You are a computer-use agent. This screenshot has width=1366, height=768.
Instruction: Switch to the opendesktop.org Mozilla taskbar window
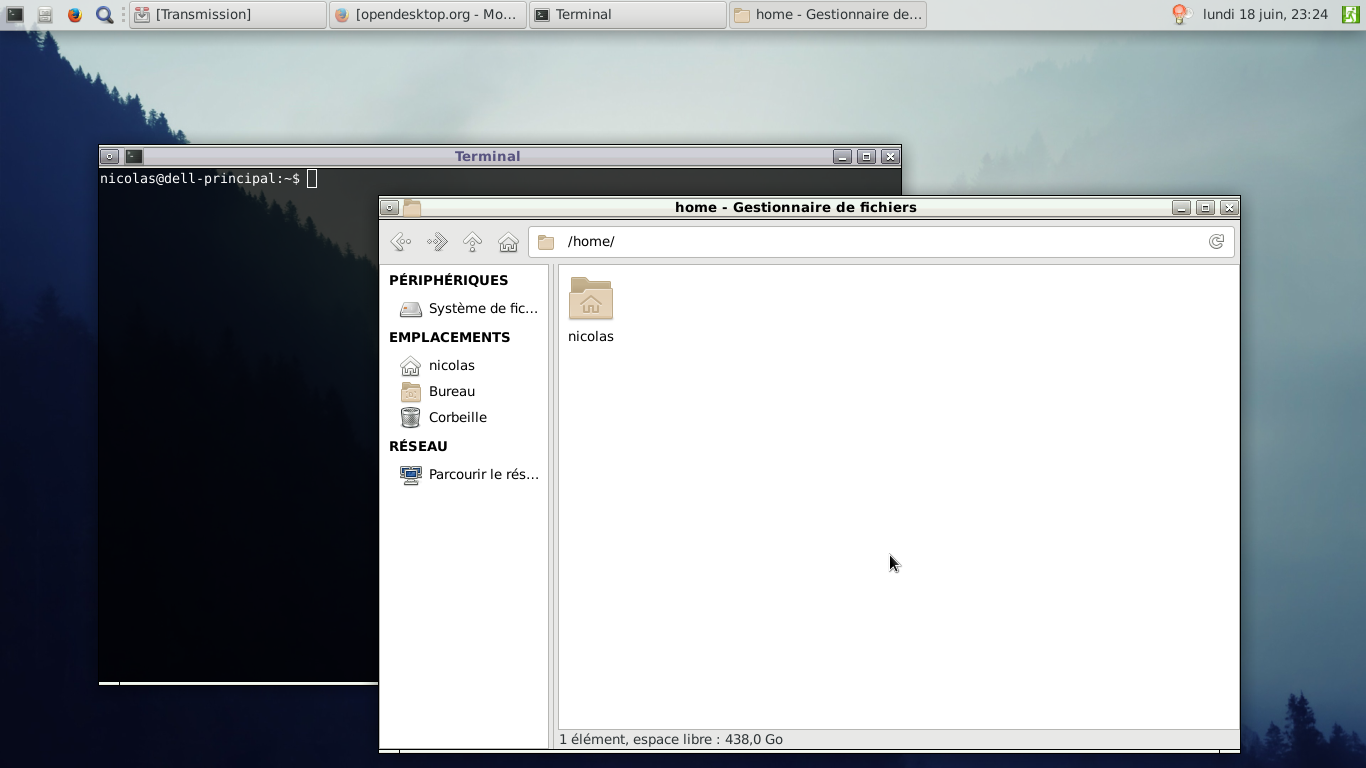tap(428, 15)
